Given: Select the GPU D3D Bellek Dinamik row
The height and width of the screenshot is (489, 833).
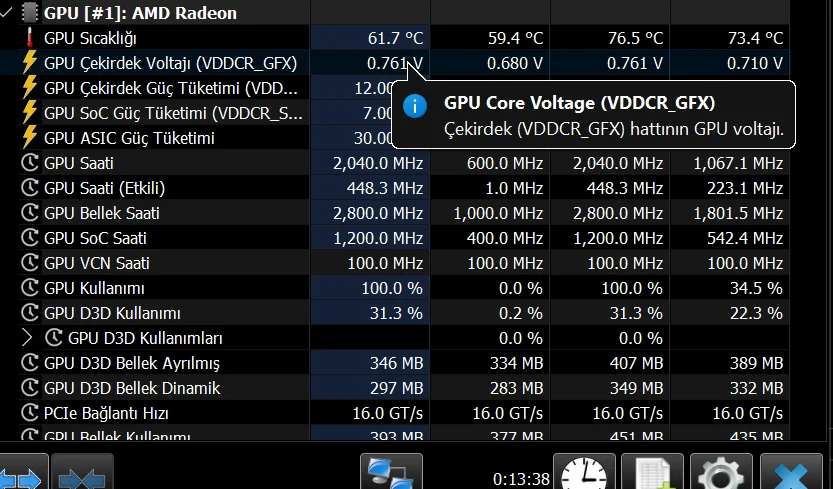Looking at the screenshot, I should (x=132, y=388).
